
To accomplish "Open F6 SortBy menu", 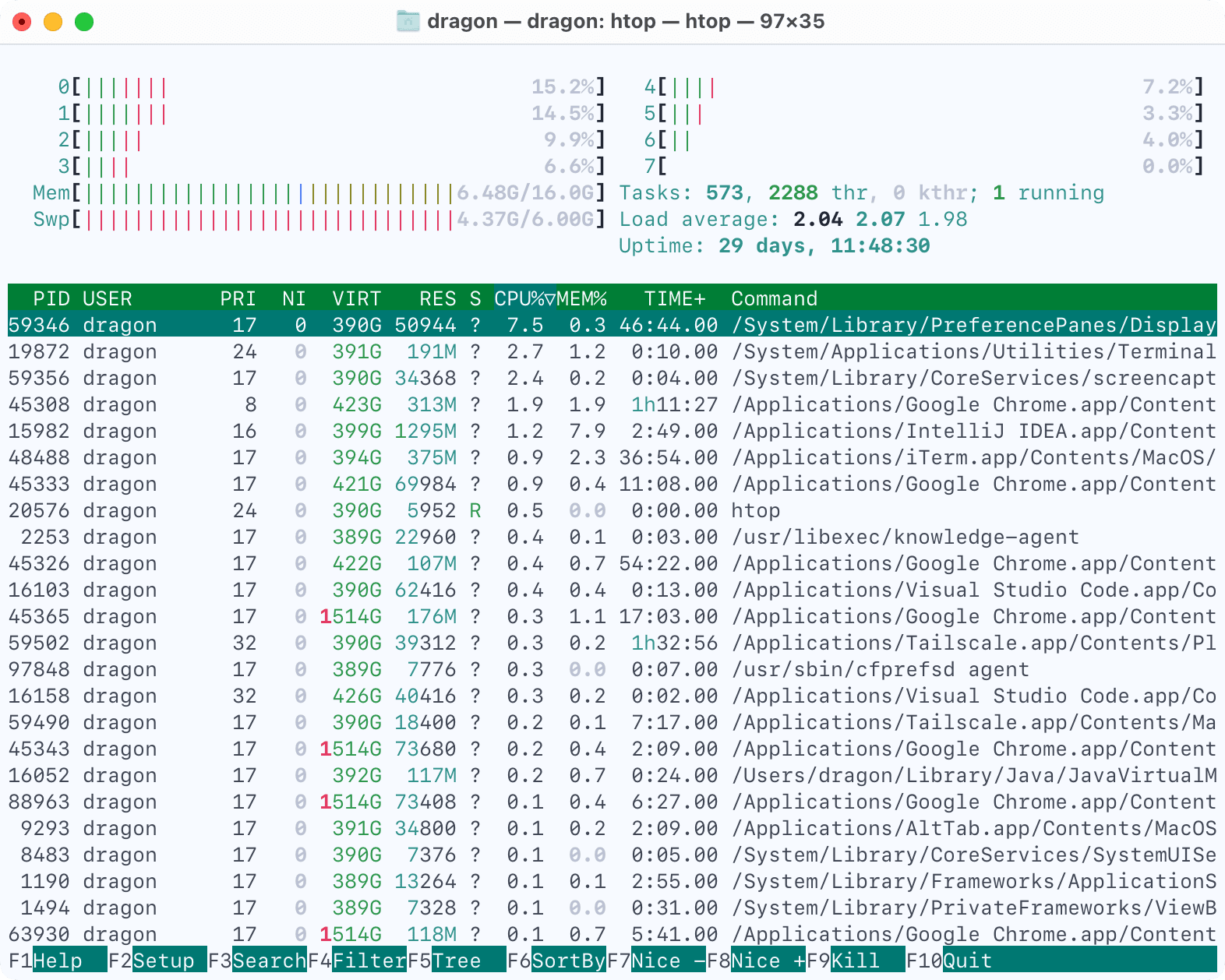I will click(x=556, y=961).
